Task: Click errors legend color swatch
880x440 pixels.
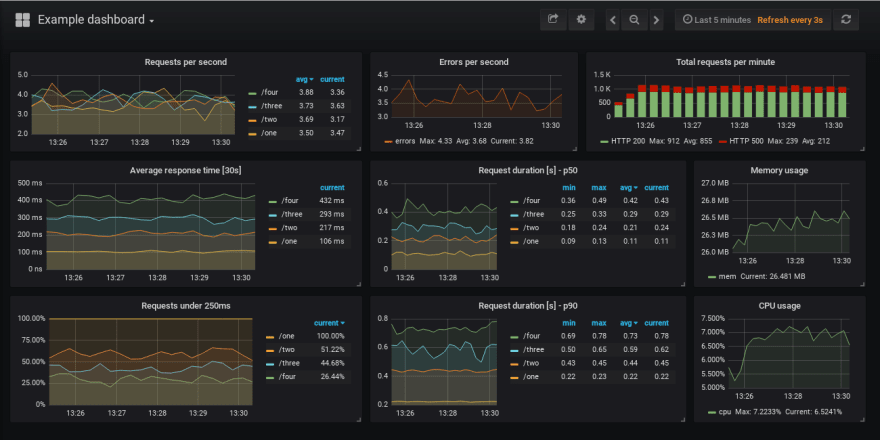Action: pyautogui.click(x=388, y=141)
